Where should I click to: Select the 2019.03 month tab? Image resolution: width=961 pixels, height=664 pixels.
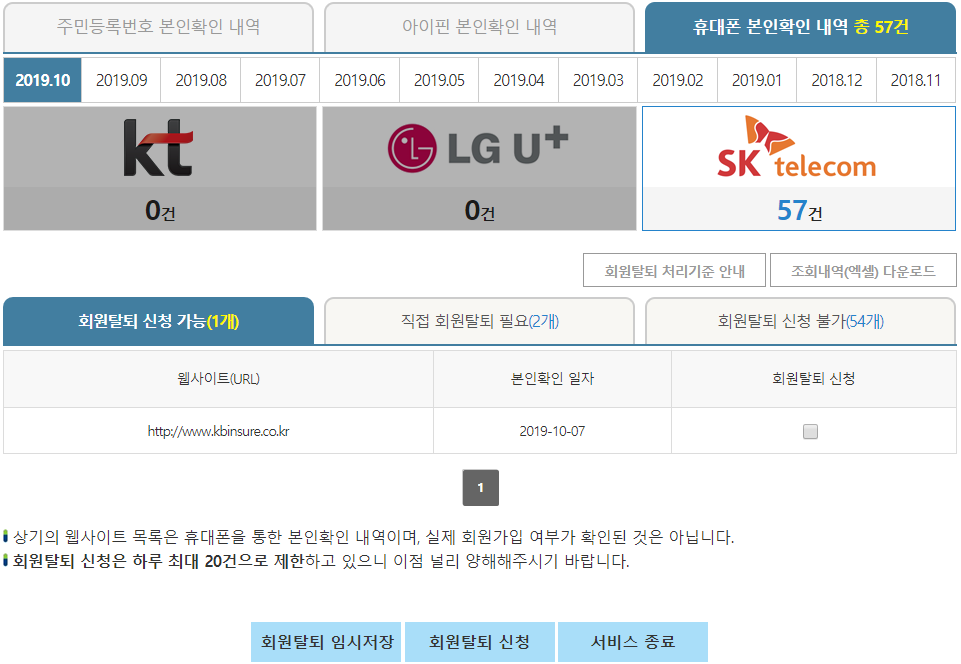coord(598,80)
